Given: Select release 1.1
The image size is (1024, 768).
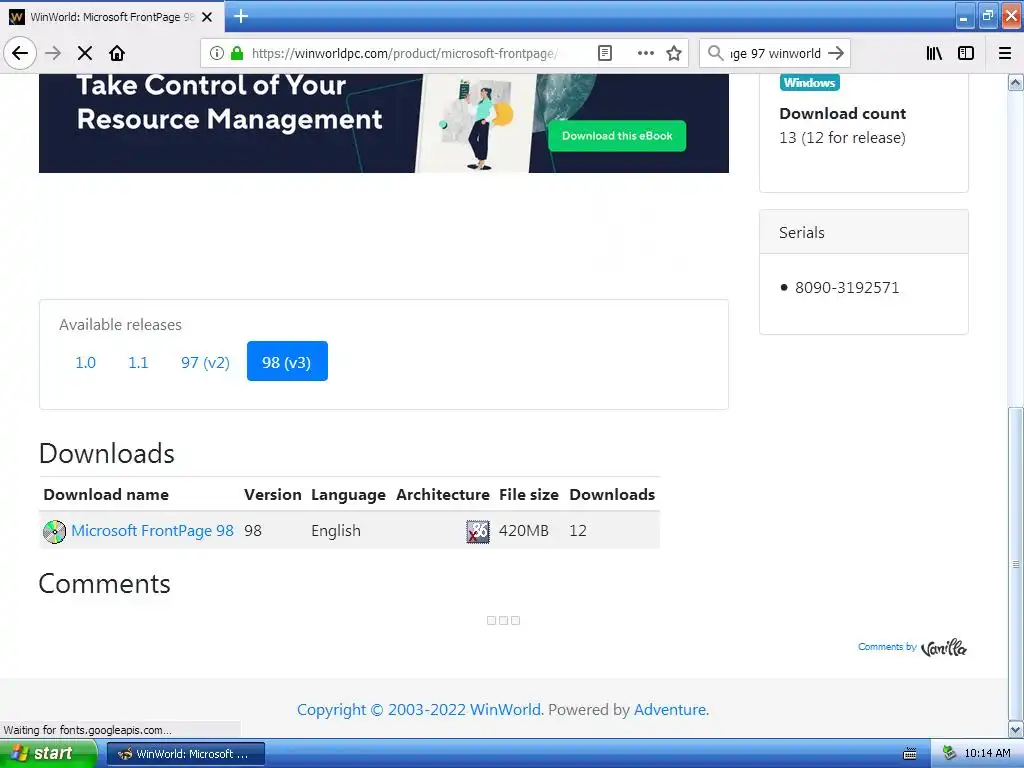Looking at the screenshot, I should [138, 362].
